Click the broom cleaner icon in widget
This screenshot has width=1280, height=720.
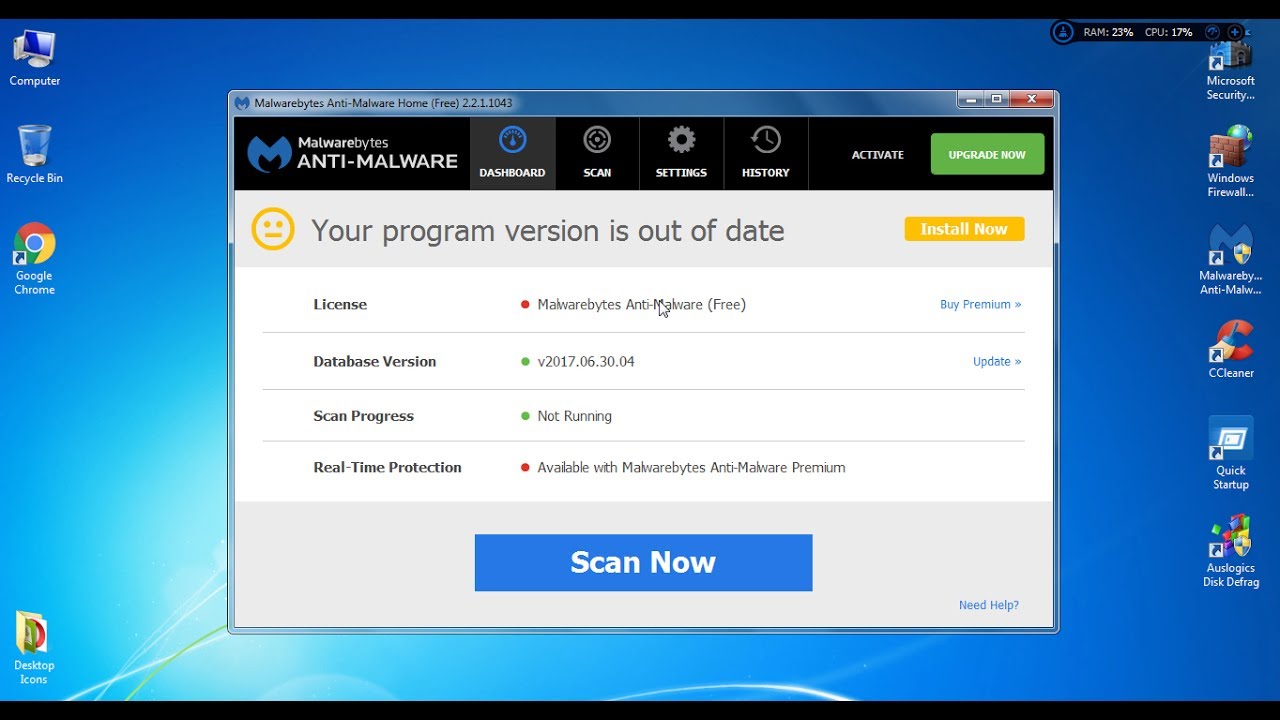[x=1062, y=32]
